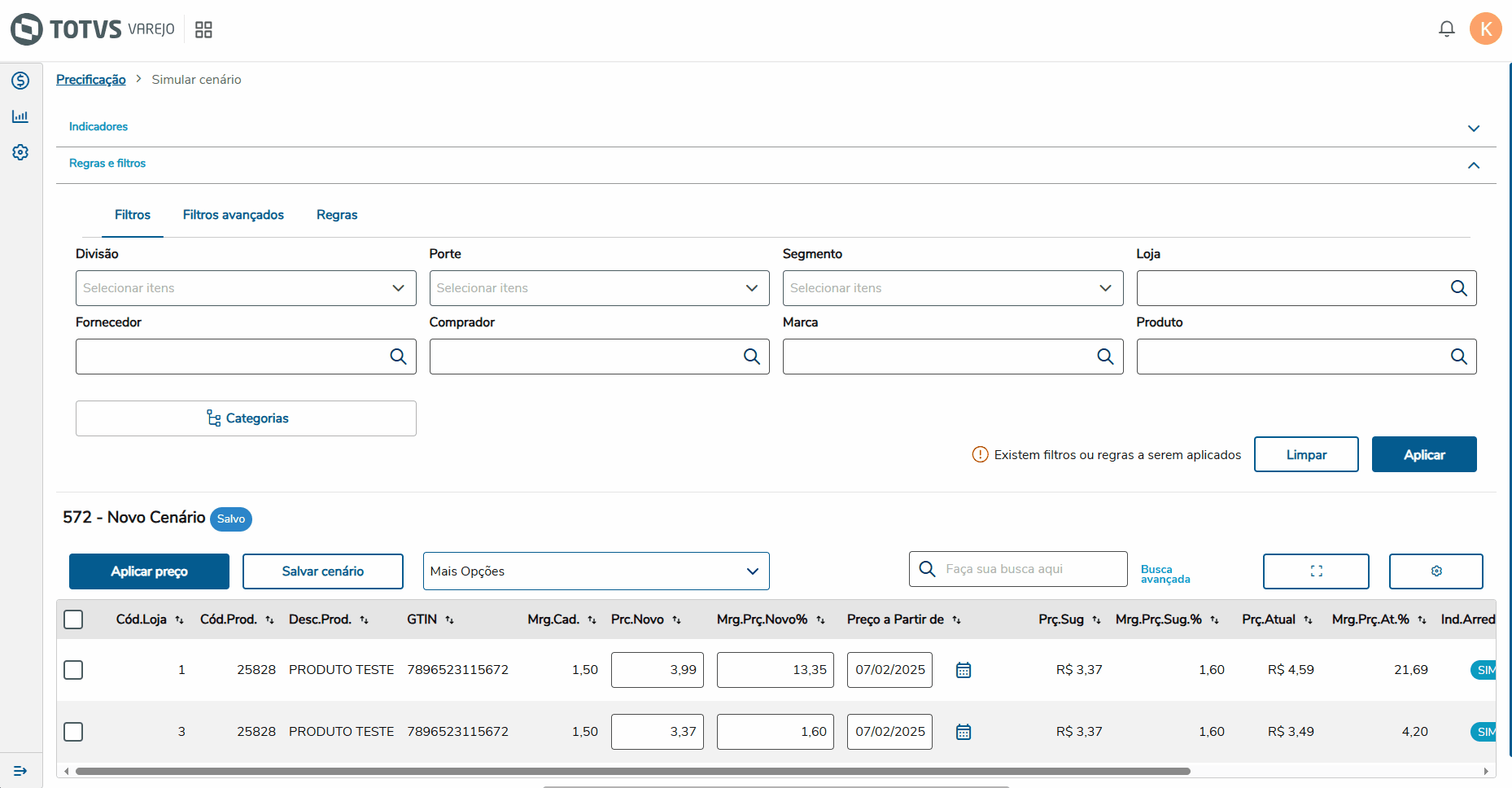Switch to the Filtros avançados tab

pyautogui.click(x=233, y=215)
